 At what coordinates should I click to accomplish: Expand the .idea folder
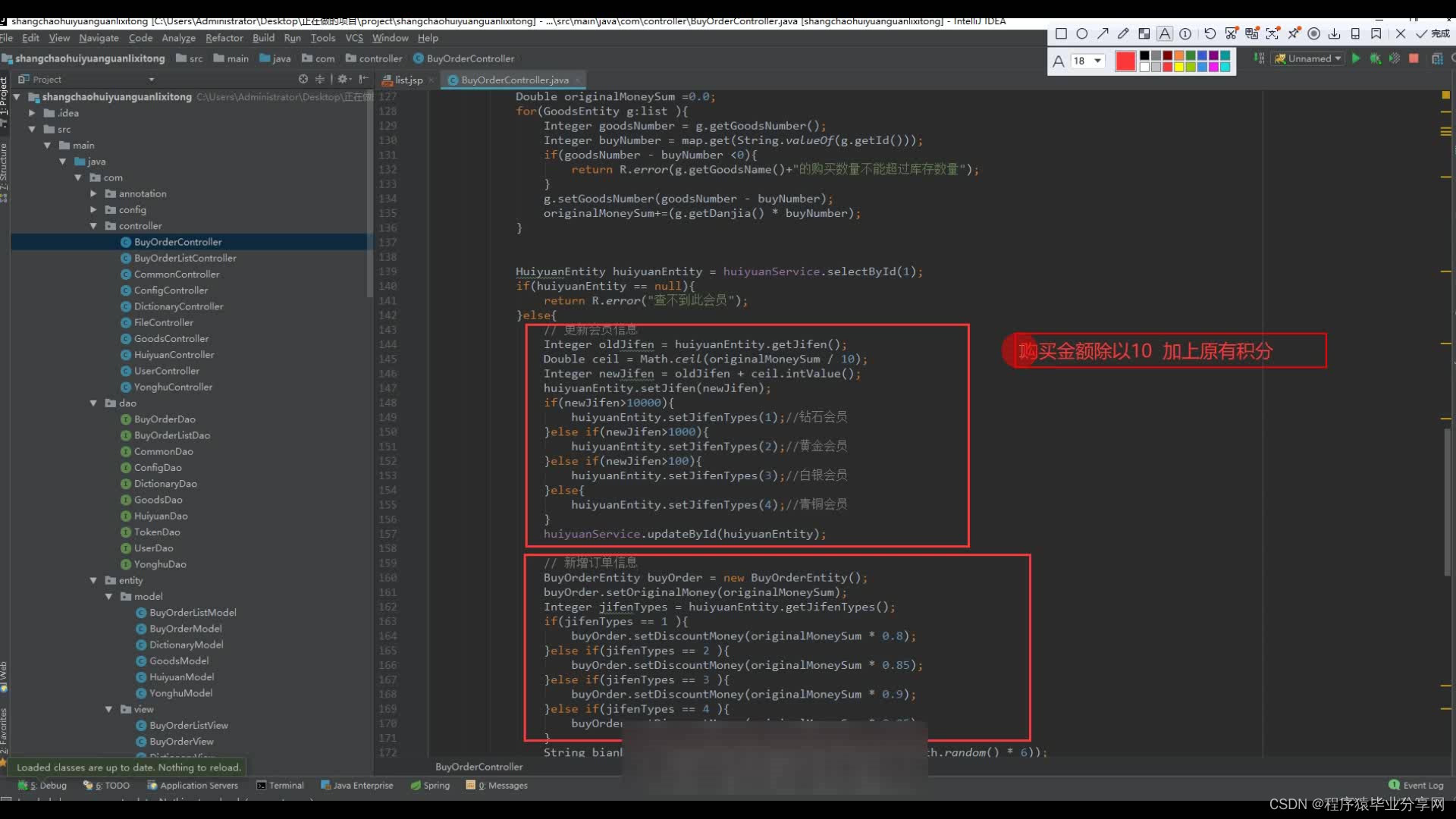(x=32, y=113)
